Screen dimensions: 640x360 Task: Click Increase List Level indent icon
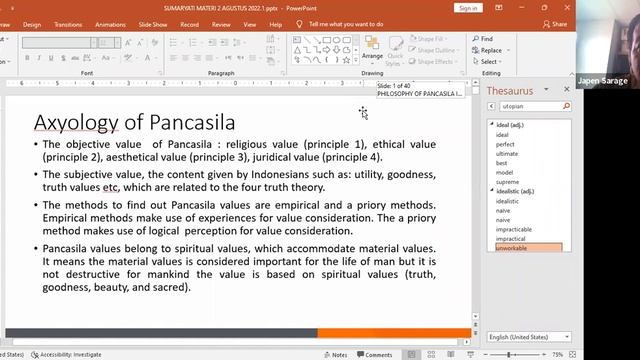coord(224,42)
